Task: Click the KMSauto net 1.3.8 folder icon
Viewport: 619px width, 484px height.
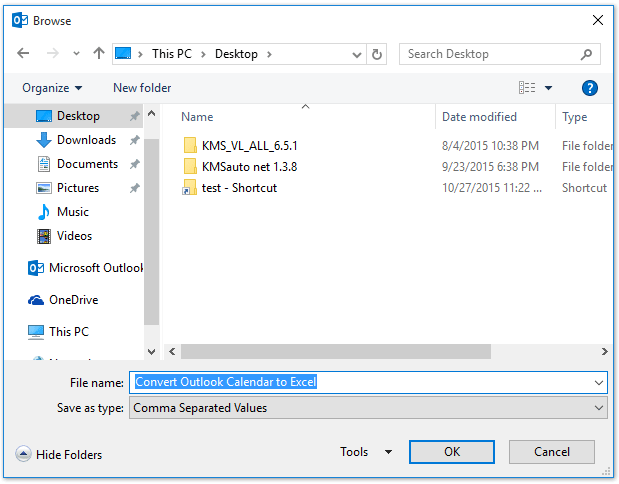Action: click(190, 166)
